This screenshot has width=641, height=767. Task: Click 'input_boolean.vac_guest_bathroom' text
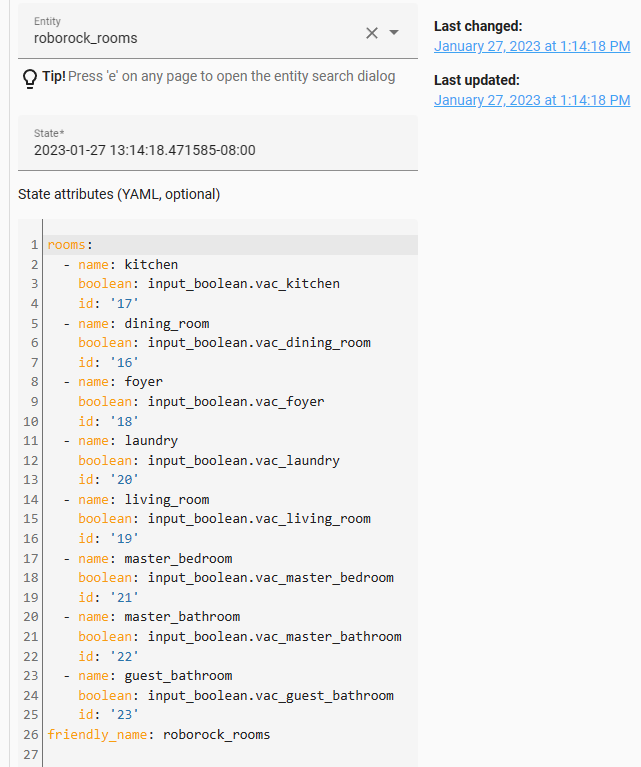[x=271, y=695]
